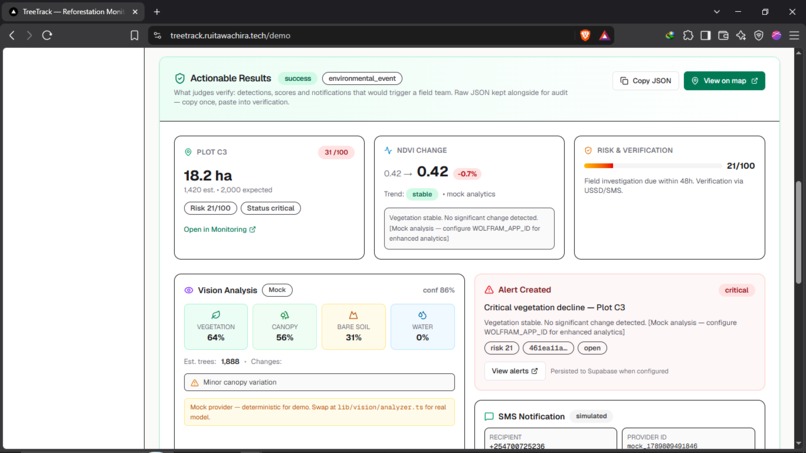Click the success status badge
806x453 pixels.
(x=298, y=78)
